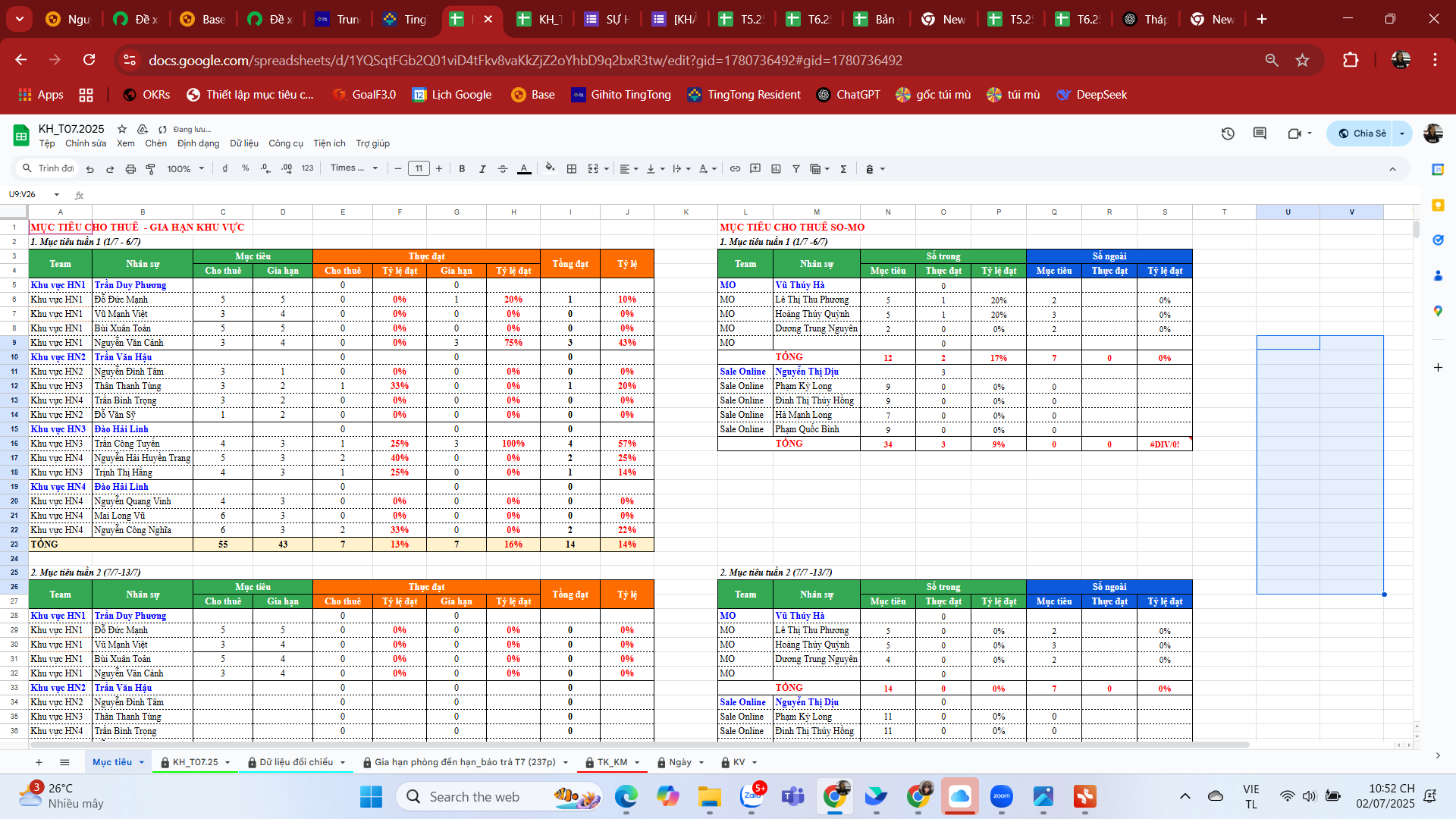Viewport: 1456px width, 819px height.
Task: Open the Định dạng menu
Action: [198, 143]
